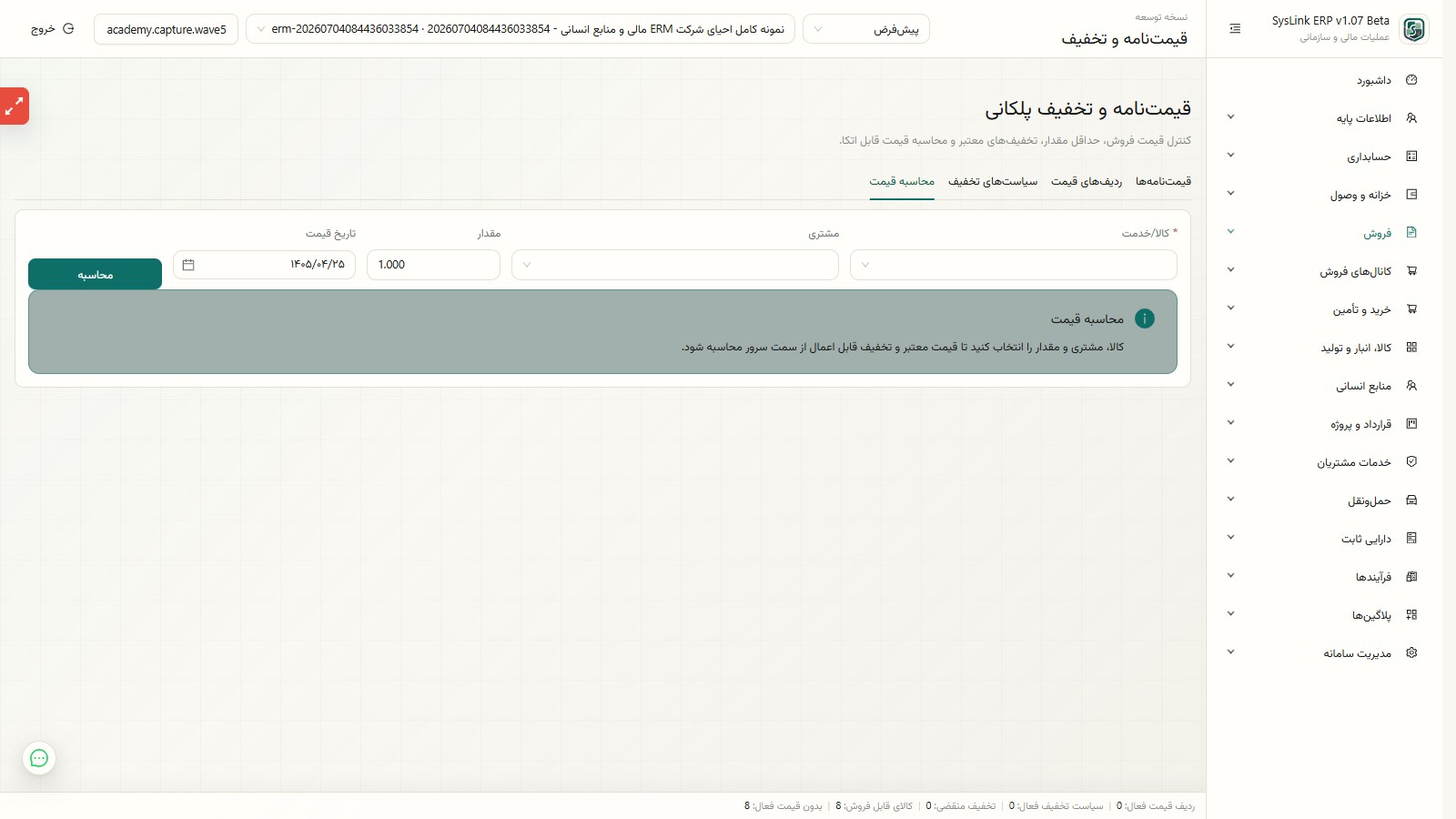Click the دارایی ثابت icon
The height and width of the screenshot is (819, 1456).
tap(1411, 539)
